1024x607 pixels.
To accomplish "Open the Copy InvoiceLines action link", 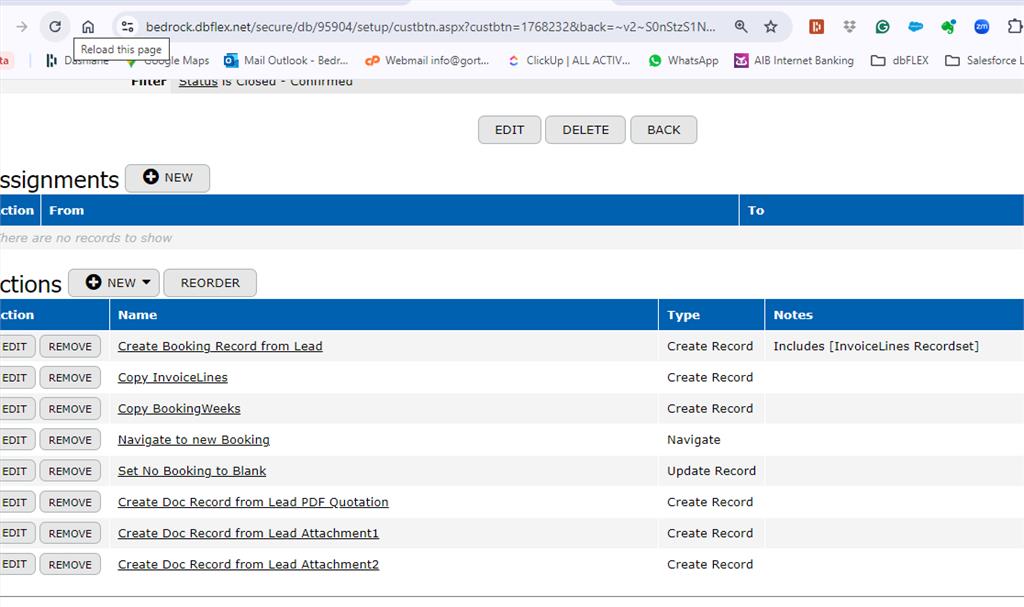I will (173, 378).
